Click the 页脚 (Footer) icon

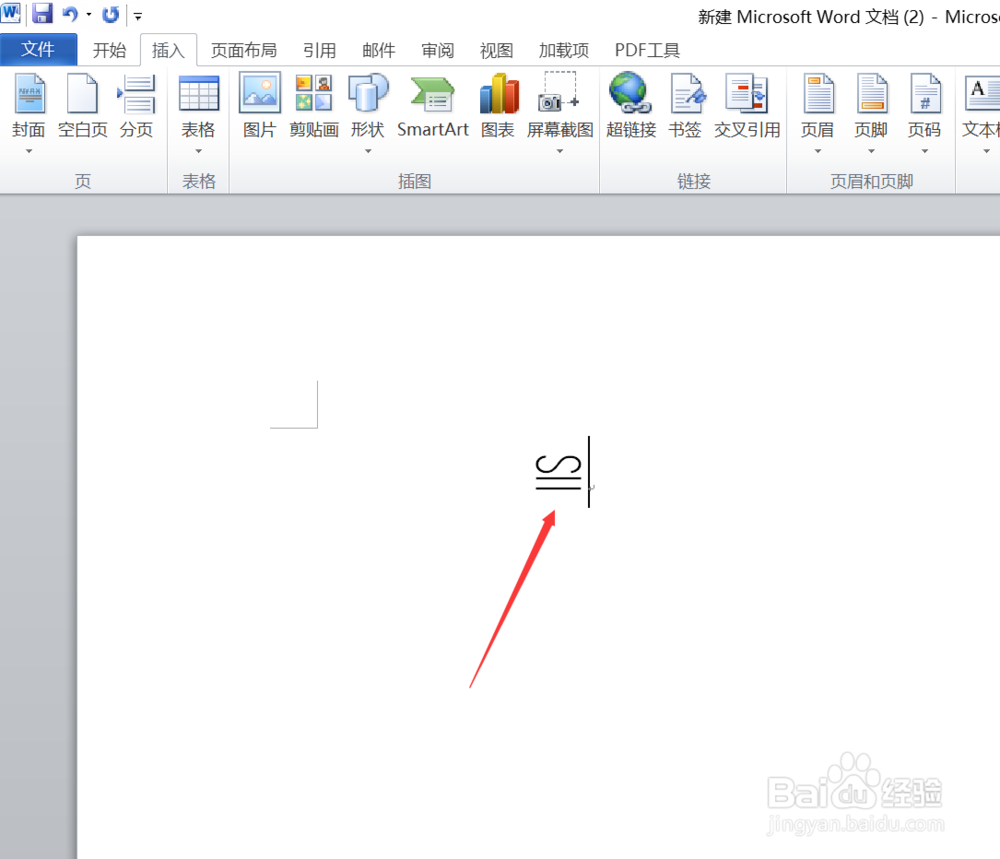click(872, 94)
